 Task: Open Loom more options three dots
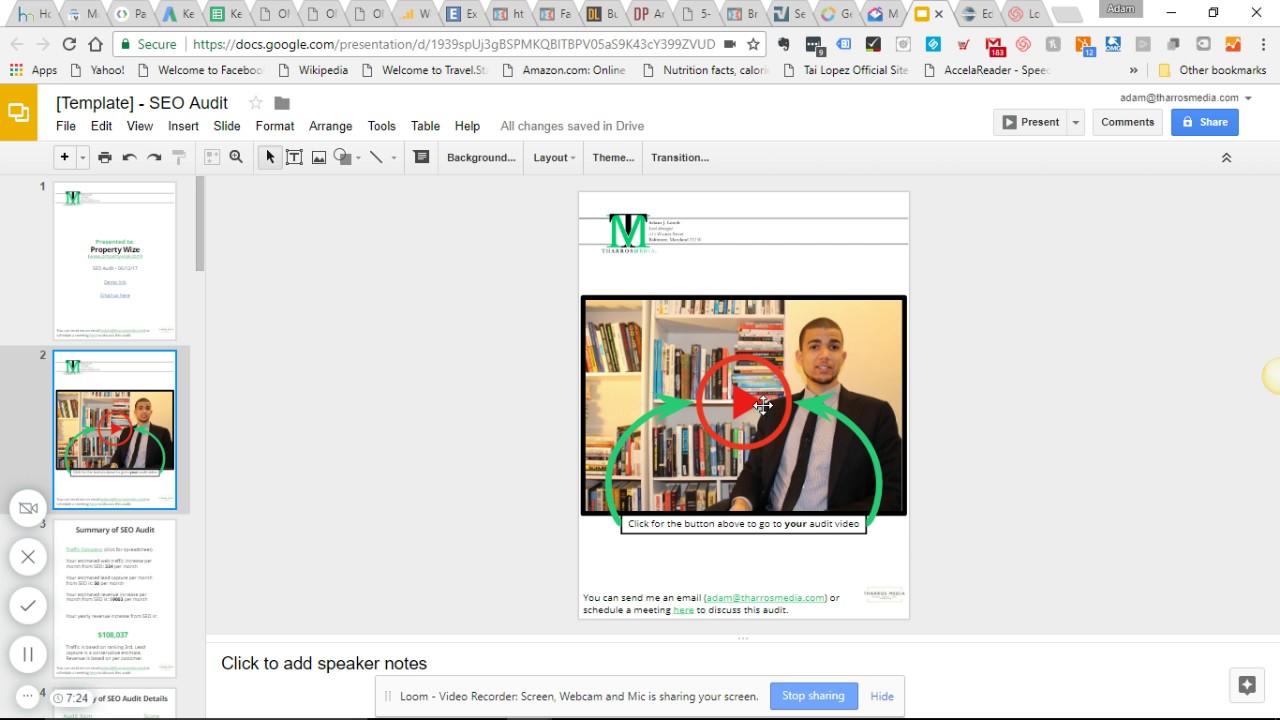pos(28,695)
